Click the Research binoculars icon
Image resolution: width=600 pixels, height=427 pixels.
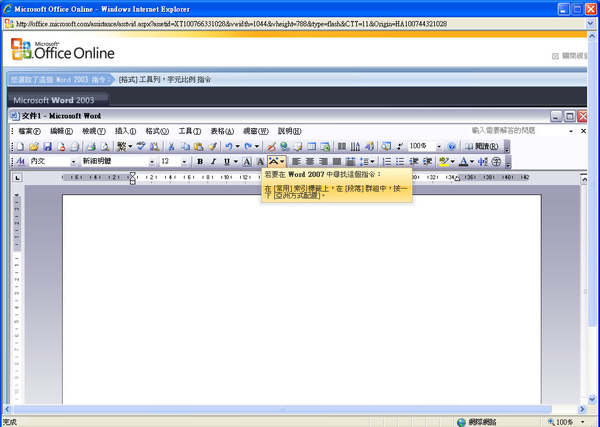click(x=154, y=147)
